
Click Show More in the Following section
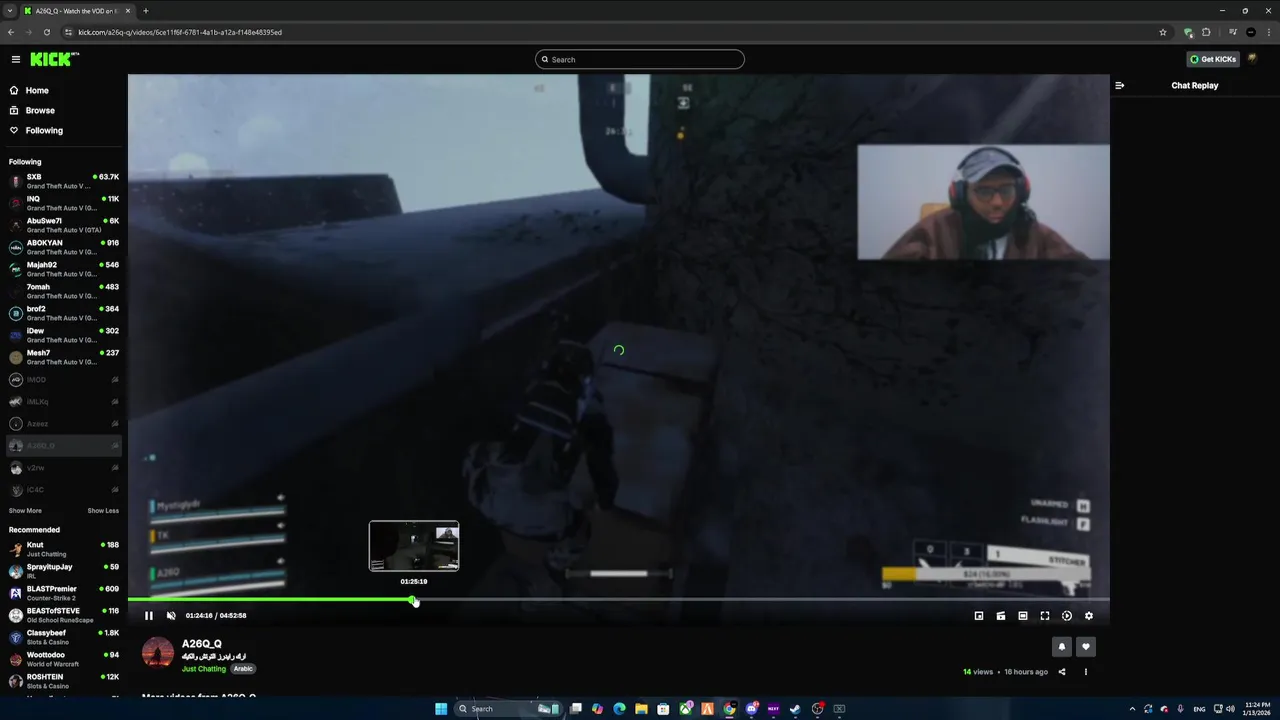pos(25,511)
